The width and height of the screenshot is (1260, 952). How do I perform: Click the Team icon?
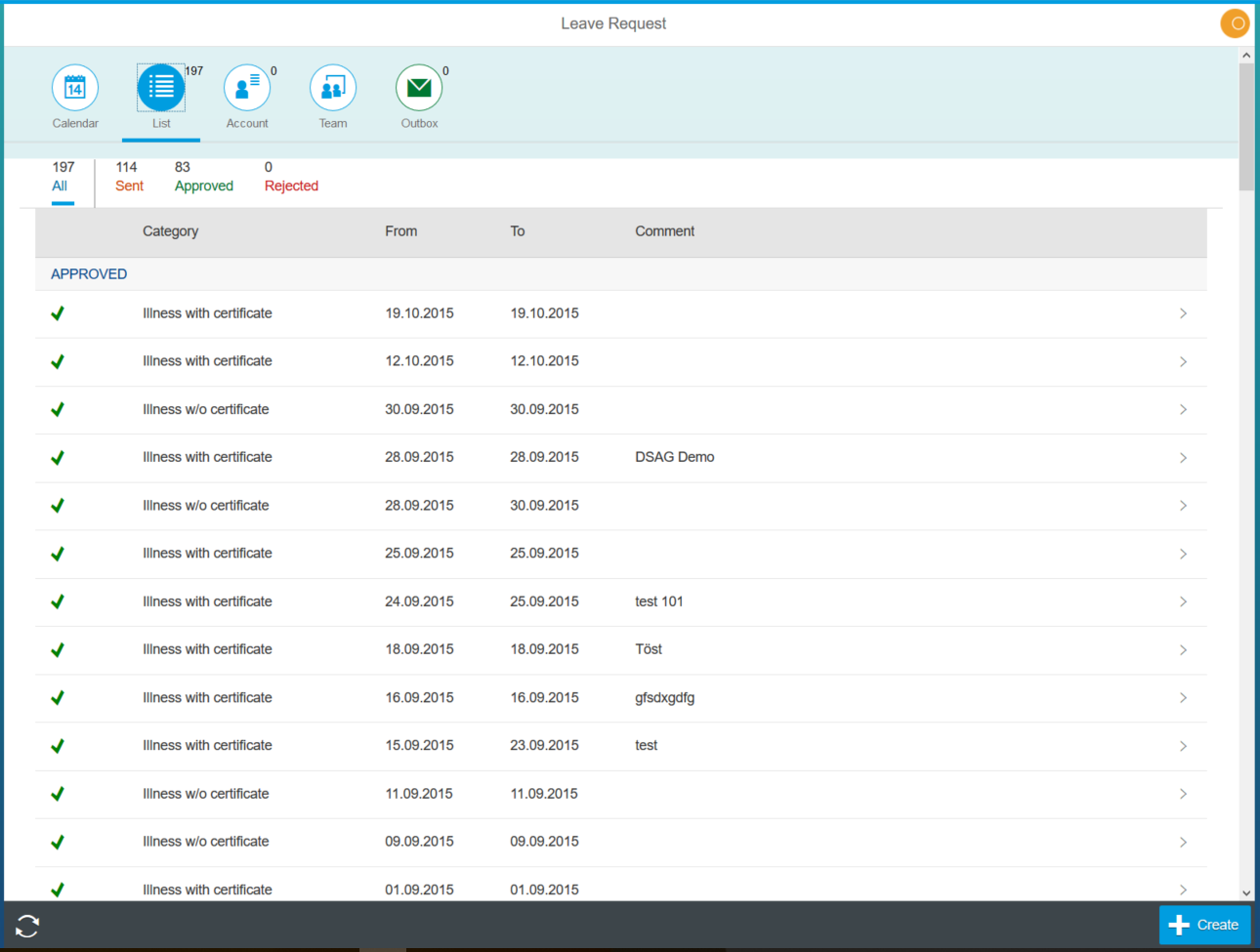pos(332,87)
